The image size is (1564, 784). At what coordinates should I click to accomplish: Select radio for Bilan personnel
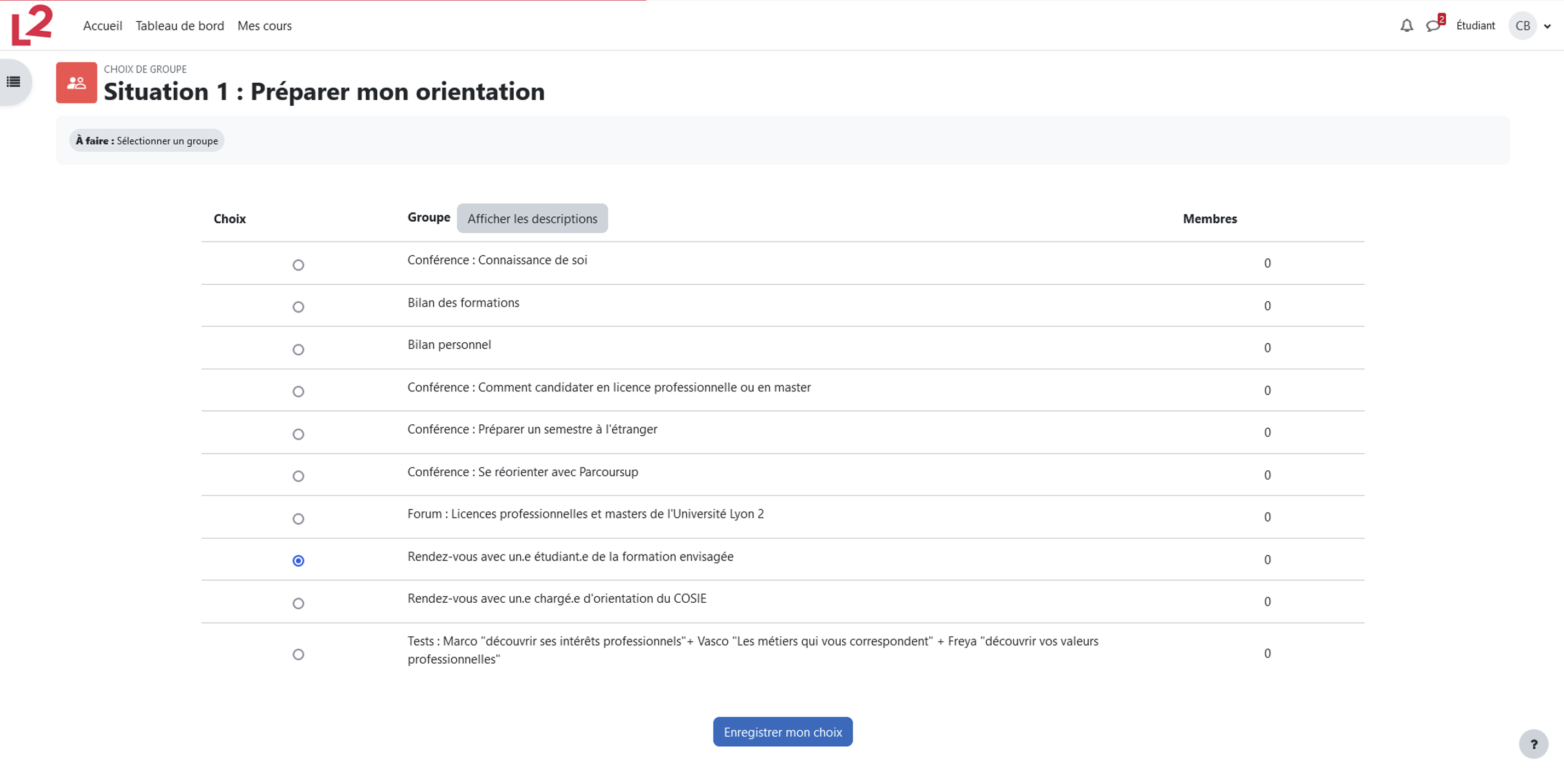pos(298,349)
